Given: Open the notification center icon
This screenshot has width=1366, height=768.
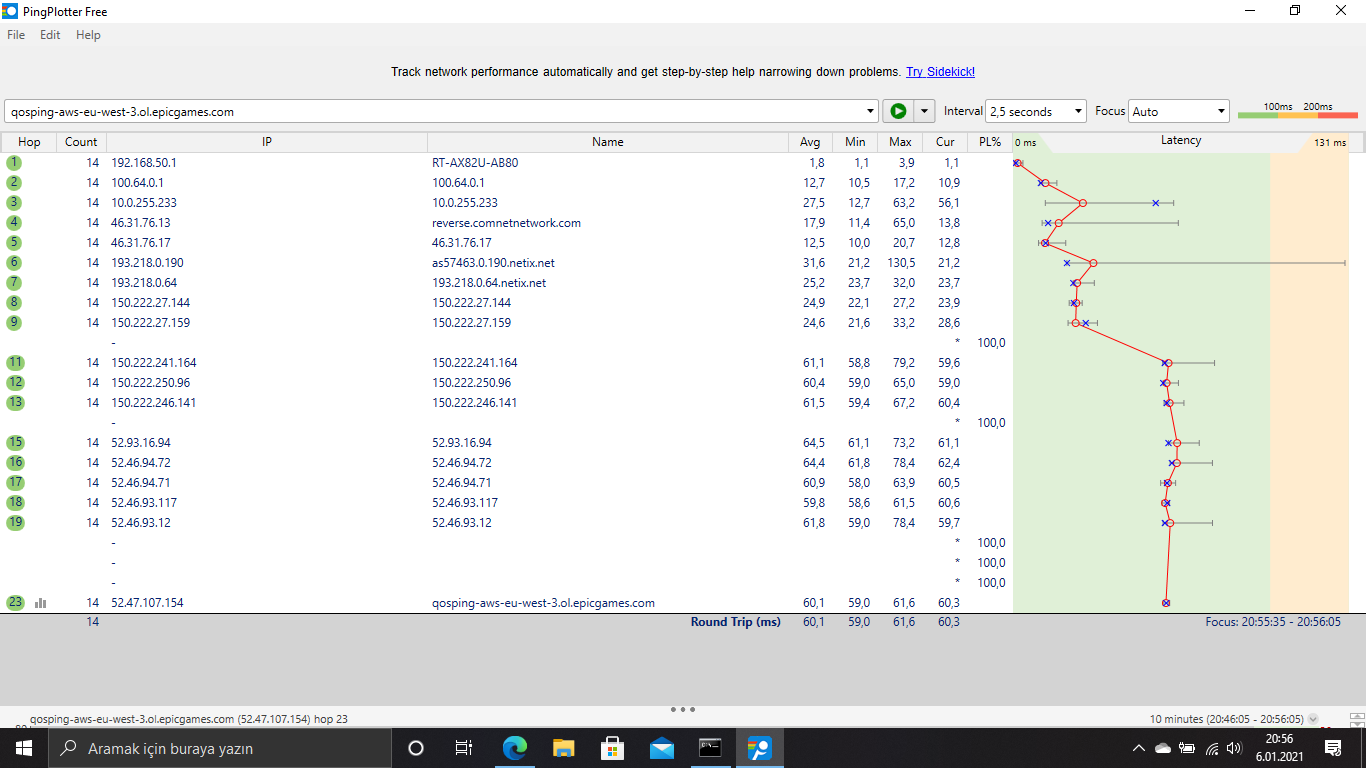Looking at the screenshot, I should [x=1333, y=748].
